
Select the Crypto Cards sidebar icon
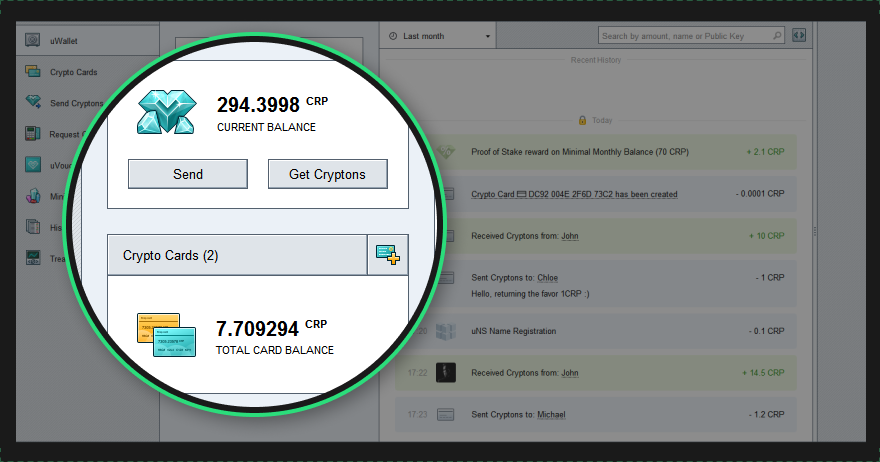click(33, 71)
